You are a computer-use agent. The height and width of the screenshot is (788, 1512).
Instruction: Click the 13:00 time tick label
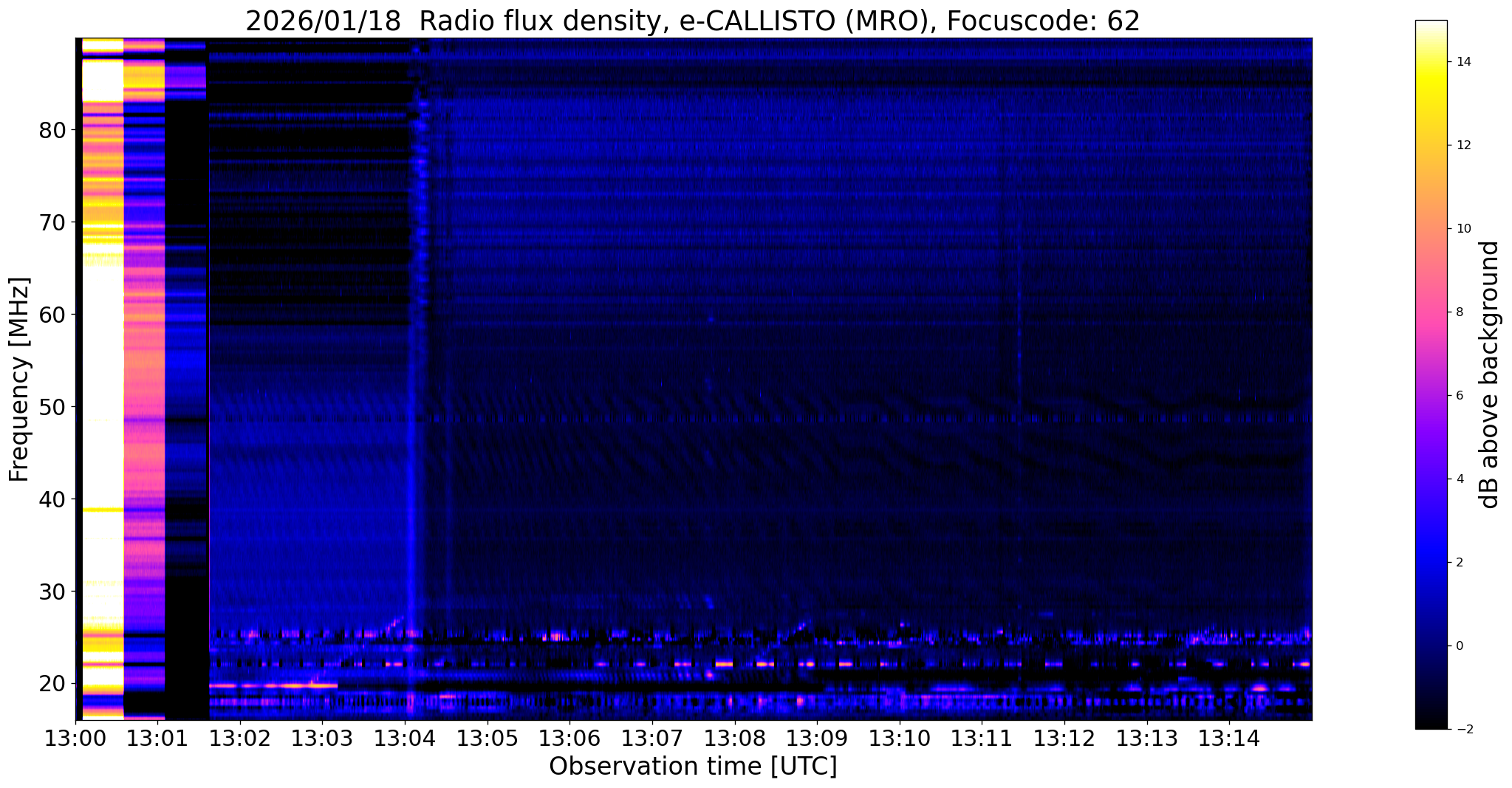pos(76,738)
